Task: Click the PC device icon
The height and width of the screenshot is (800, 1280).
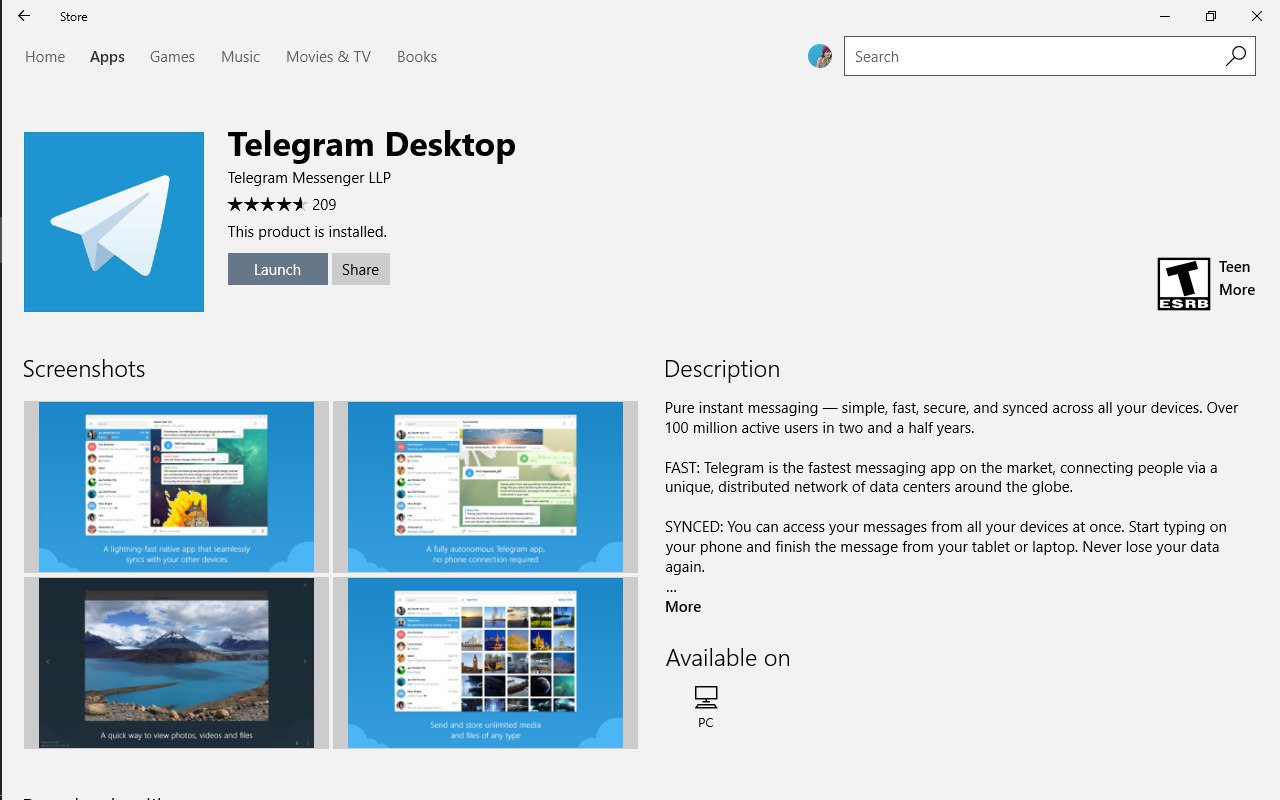Action: coord(706,697)
